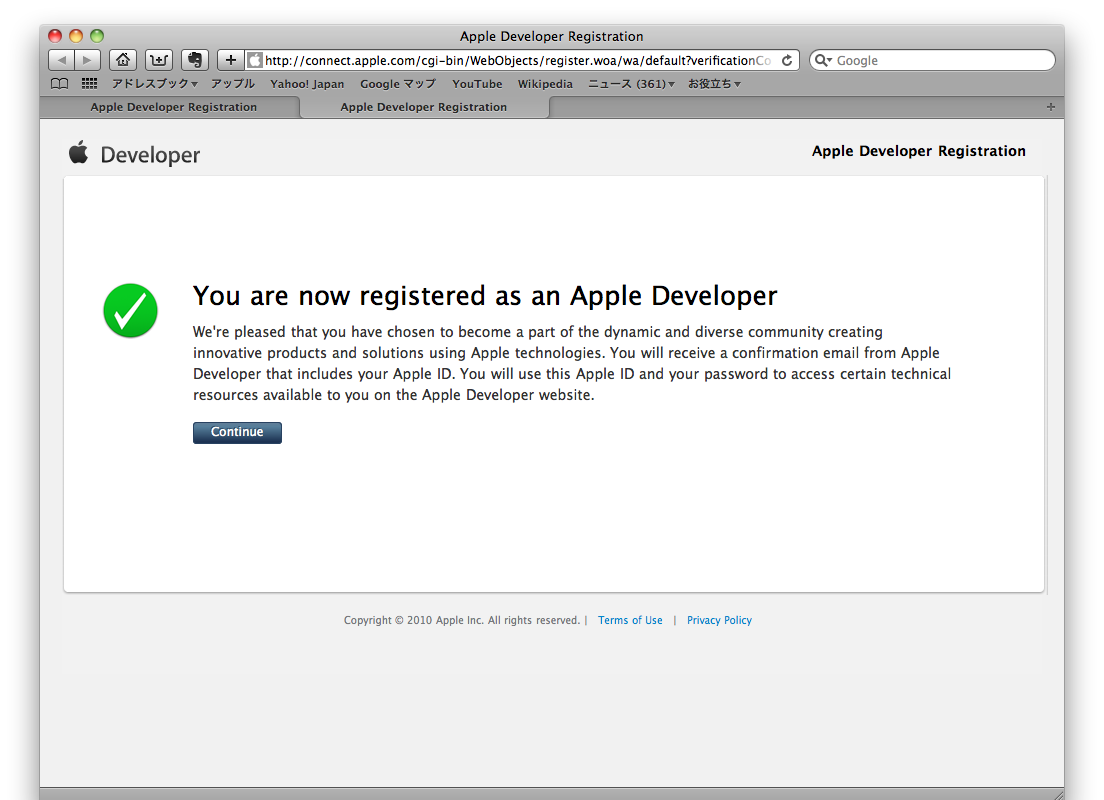Switch to the first Apple Developer Registration tab
Image resolution: width=1104 pixels, height=800 pixels.
coord(173,107)
